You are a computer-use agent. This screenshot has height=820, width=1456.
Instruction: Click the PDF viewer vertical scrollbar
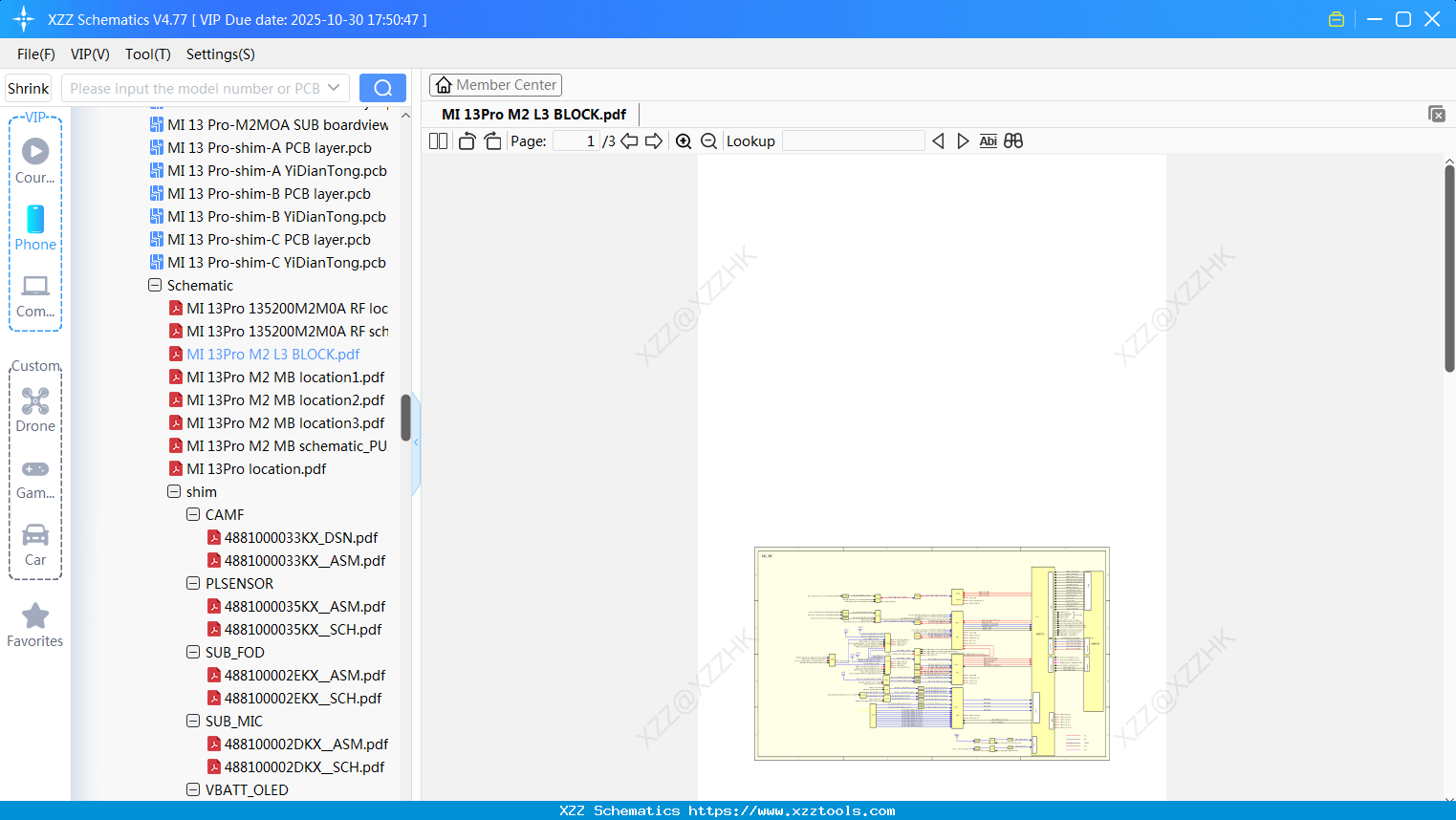1449,268
